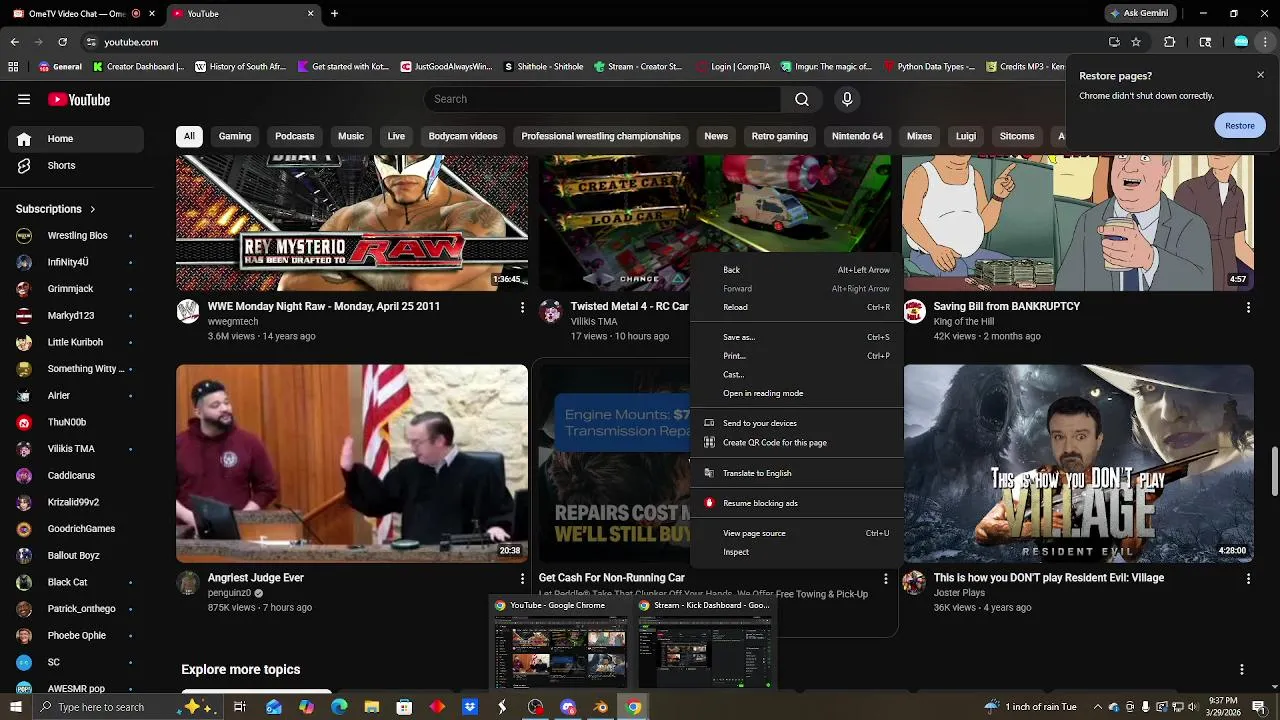1280x720 pixels.
Task: Open Chrome extensions puzzle icon
Action: coord(1169,42)
